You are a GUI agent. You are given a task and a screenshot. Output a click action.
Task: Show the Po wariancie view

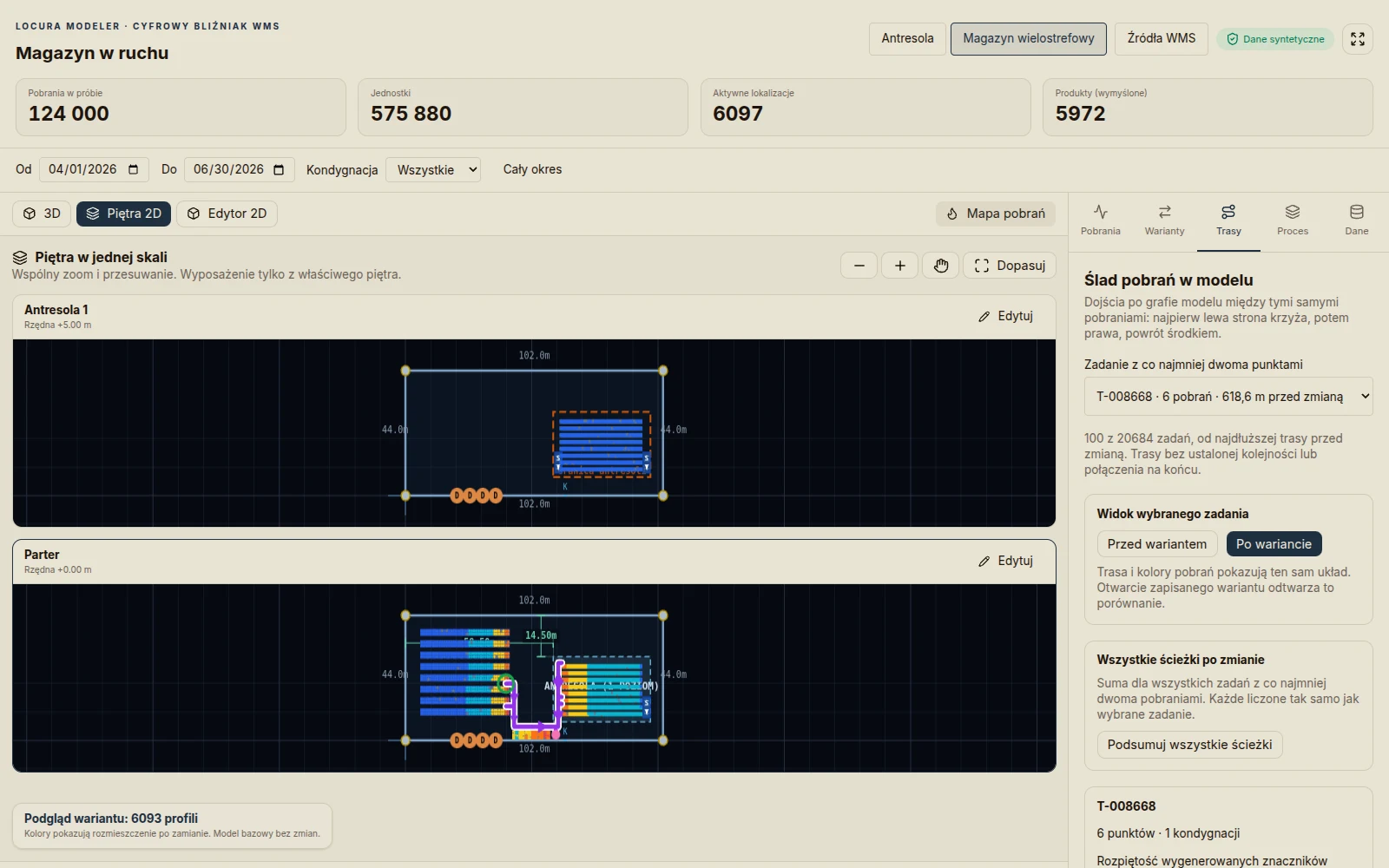[1274, 544]
